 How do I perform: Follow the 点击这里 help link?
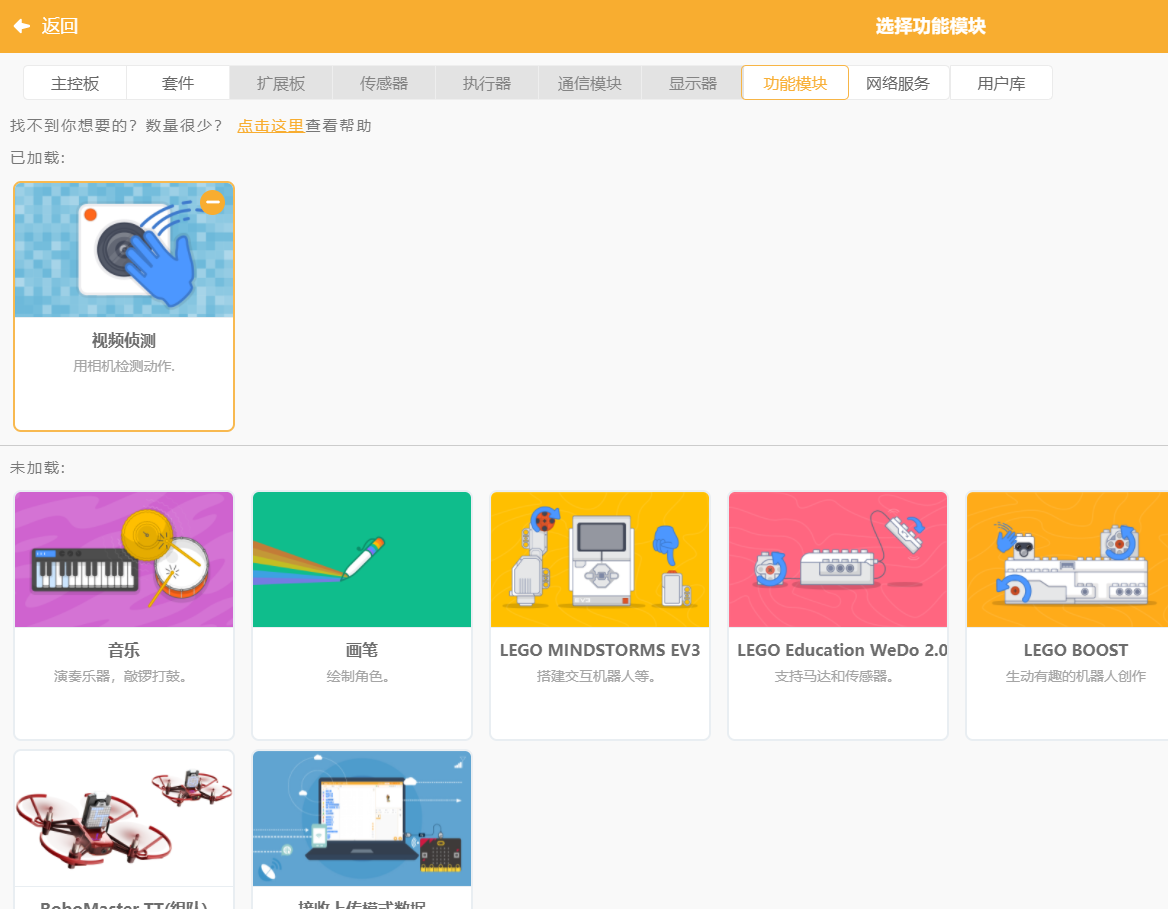pos(270,126)
